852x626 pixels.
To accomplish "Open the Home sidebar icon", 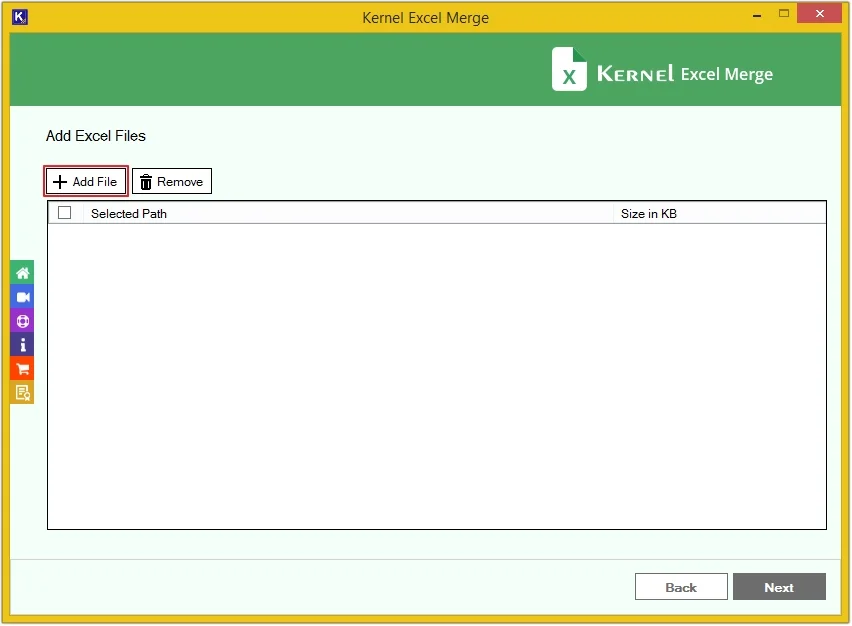I will click(x=22, y=273).
